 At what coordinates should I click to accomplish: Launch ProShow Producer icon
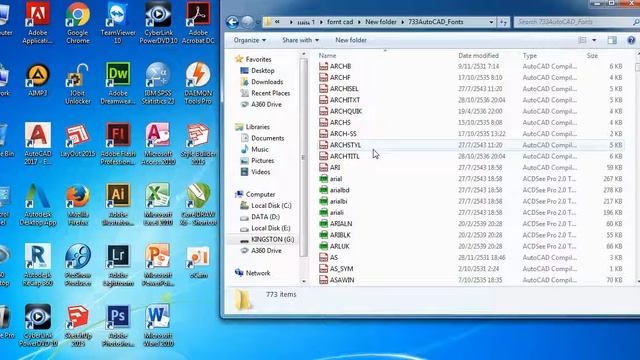point(78,265)
